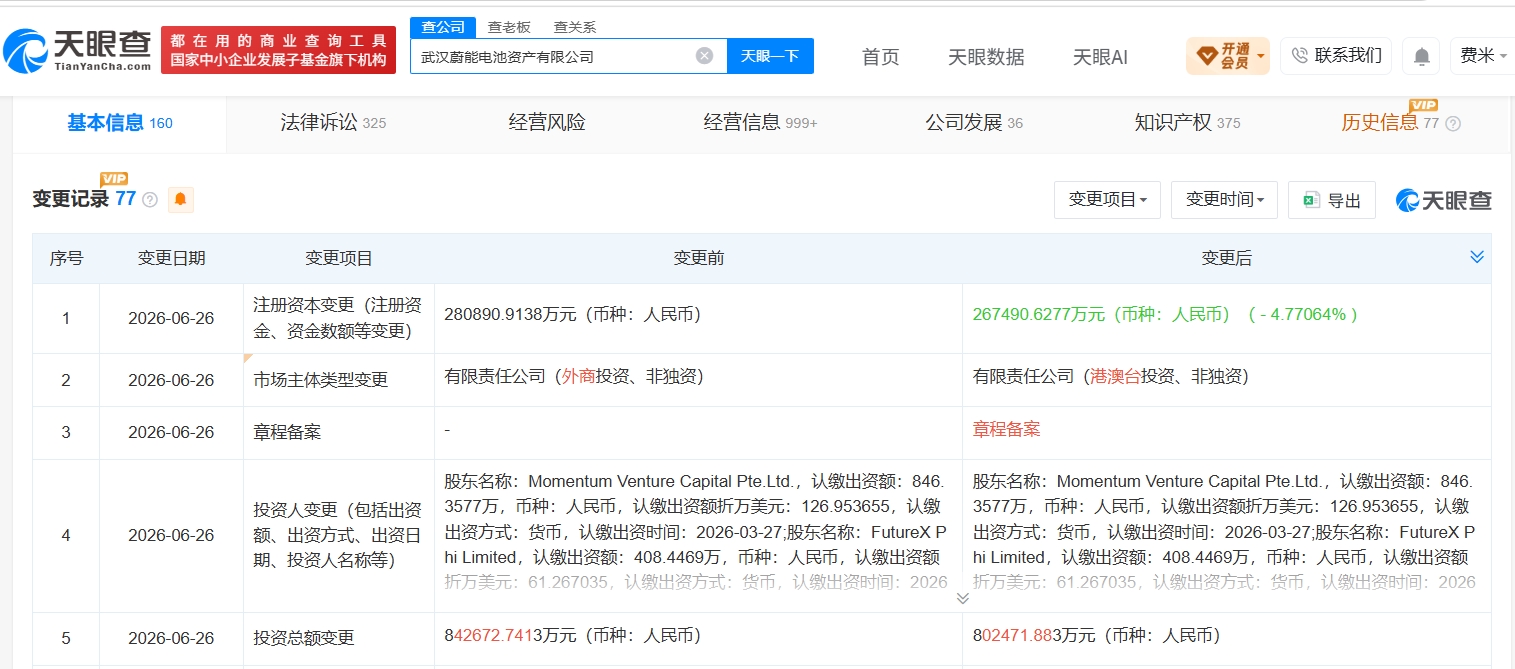Open the 开通会员 dropdown
This screenshot has width=1515, height=669.
tap(1227, 56)
